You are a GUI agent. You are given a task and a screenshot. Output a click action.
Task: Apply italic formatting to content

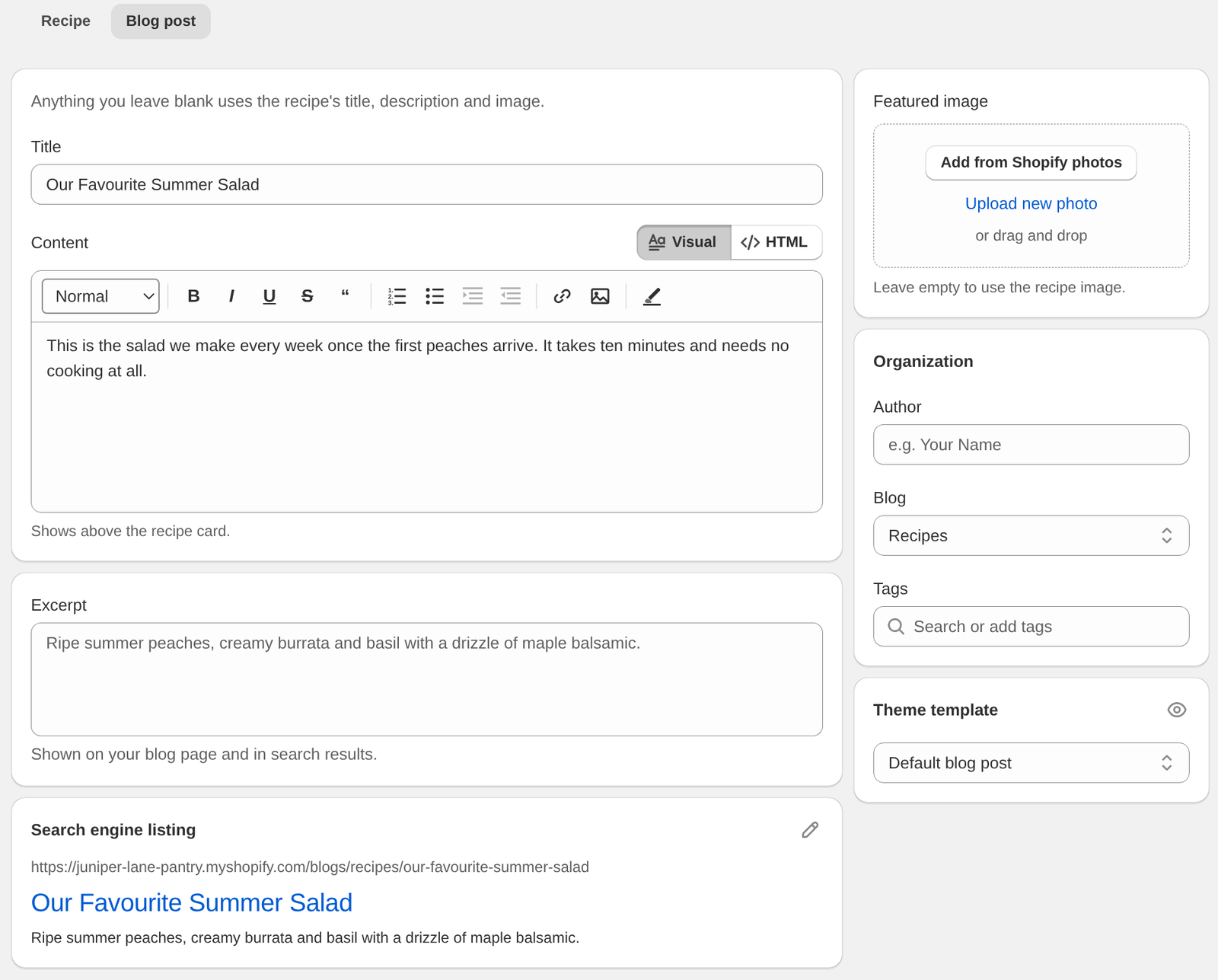[x=231, y=296]
